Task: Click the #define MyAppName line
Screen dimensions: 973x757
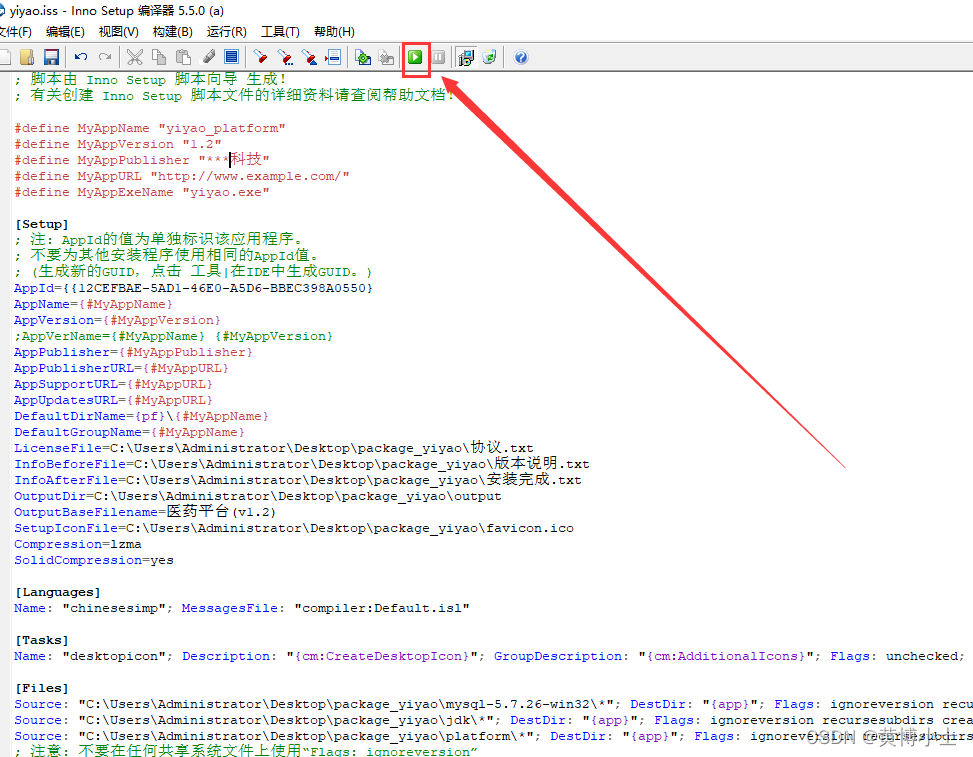Action: click(x=150, y=128)
